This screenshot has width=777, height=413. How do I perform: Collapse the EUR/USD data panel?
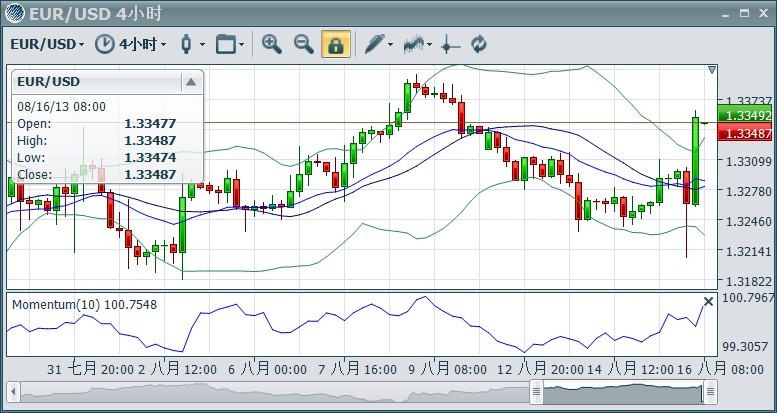coord(191,82)
